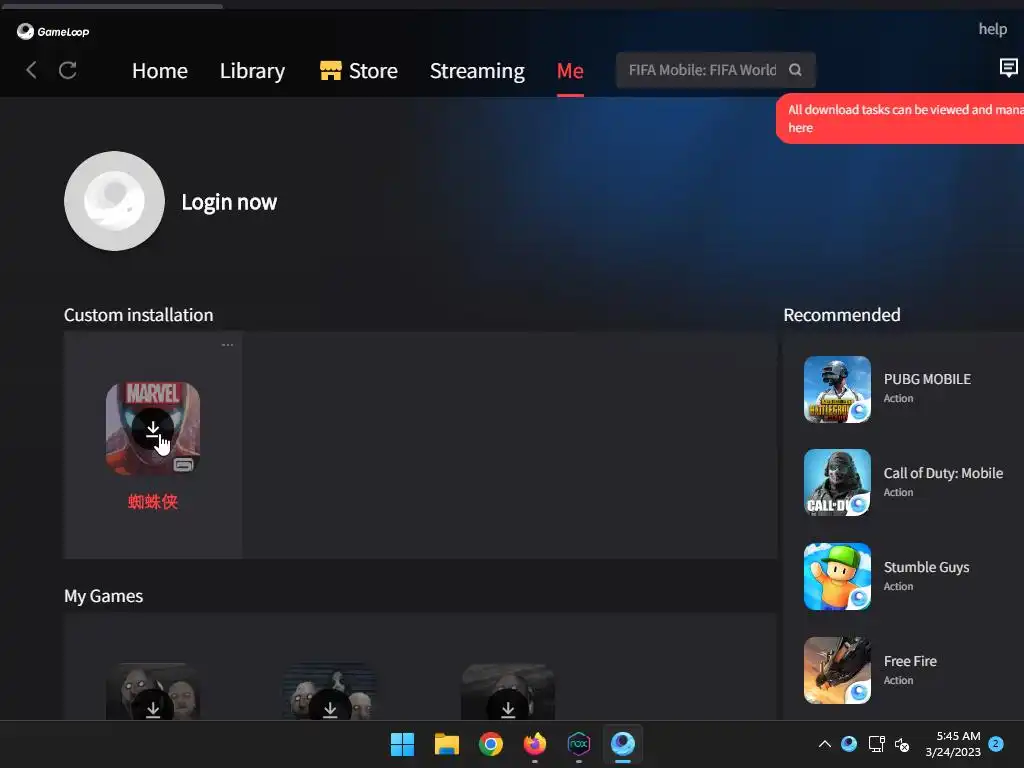This screenshot has width=1024, height=768.
Task: Click the muted volume tray icon
Action: 902,744
